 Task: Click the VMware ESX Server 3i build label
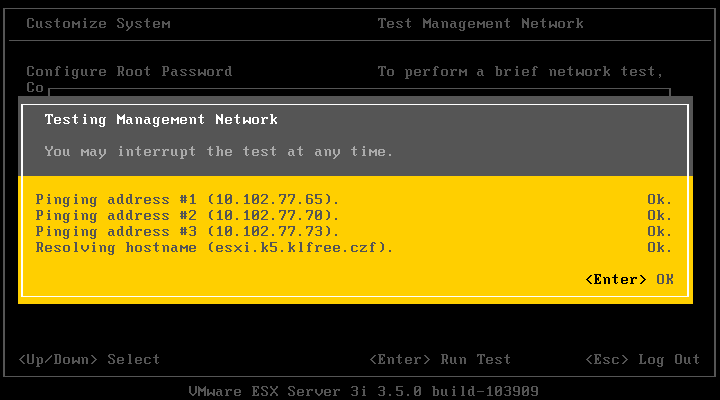coord(364,391)
